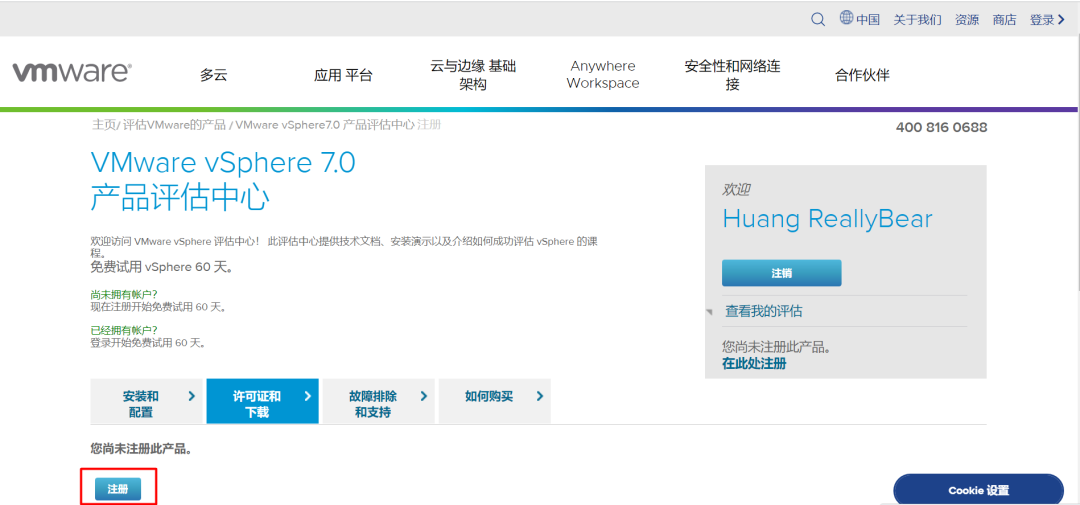1080x505 pixels.
Task: Open the 云与边缘 基础架构 menu
Action: pos(473,75)
